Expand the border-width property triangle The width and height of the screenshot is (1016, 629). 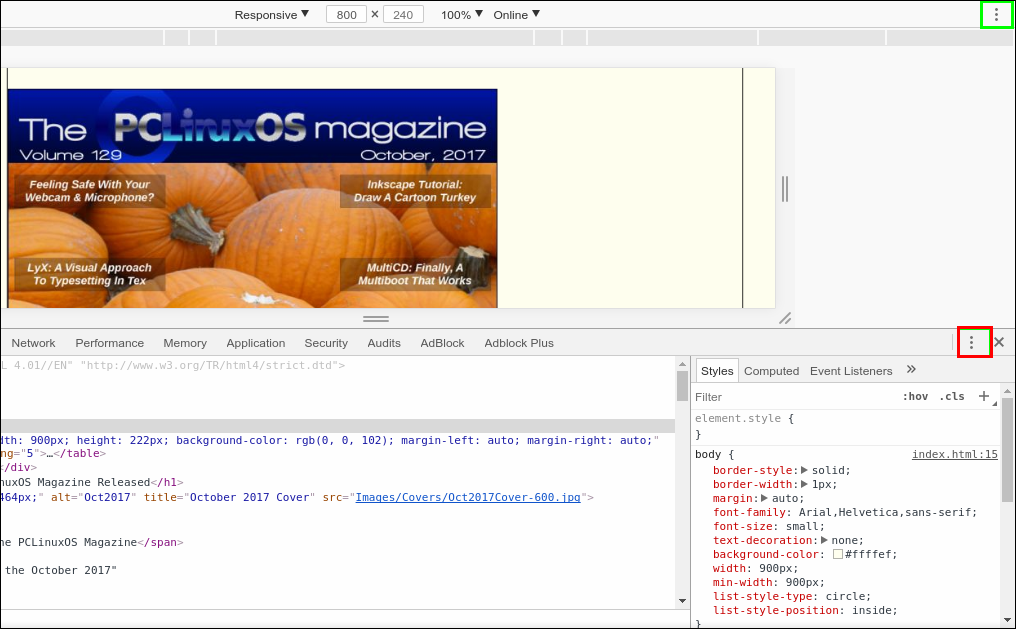click(804, 484)
